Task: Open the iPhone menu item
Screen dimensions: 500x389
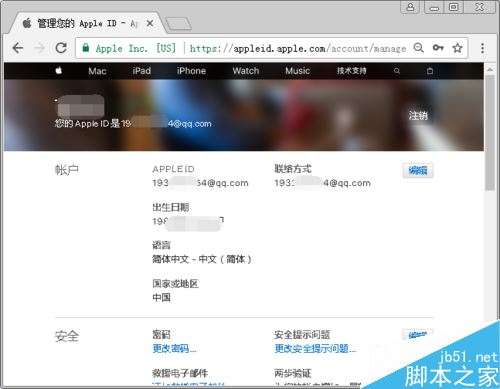Action: click(x=191, y=71)
